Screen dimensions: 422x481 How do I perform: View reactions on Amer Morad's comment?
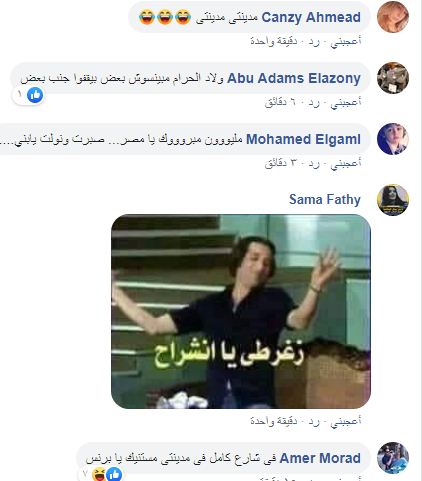(103, 474)
